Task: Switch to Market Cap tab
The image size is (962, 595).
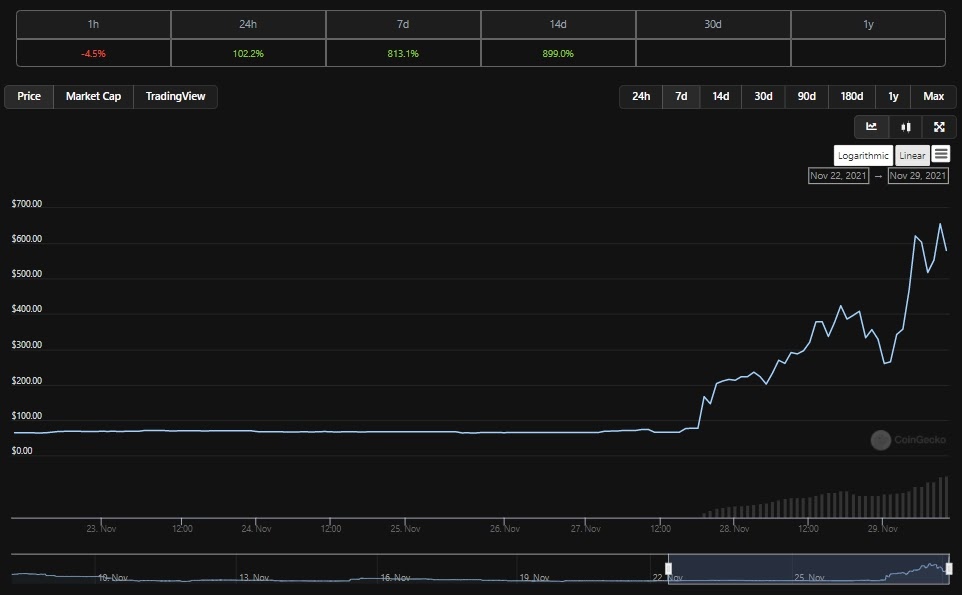Action: pos(93,97)
